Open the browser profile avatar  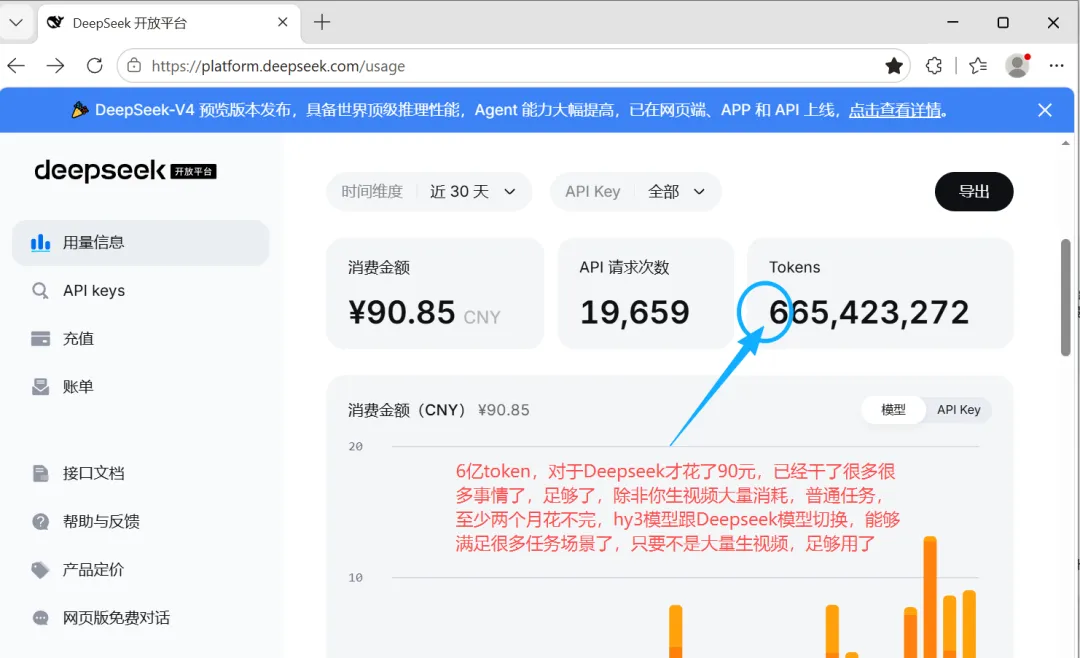1017,65
